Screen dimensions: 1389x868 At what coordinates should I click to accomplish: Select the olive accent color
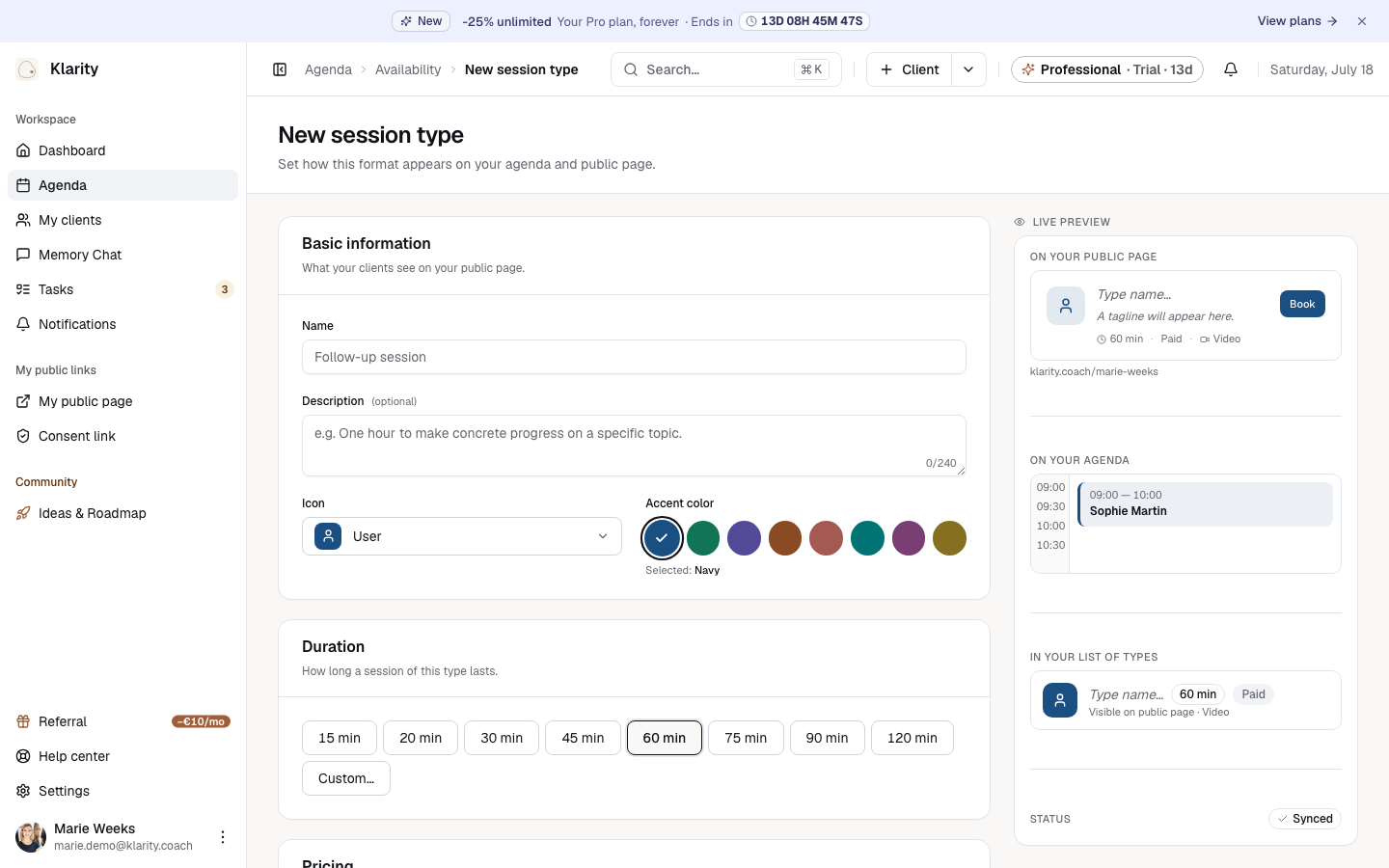point(949,538)
